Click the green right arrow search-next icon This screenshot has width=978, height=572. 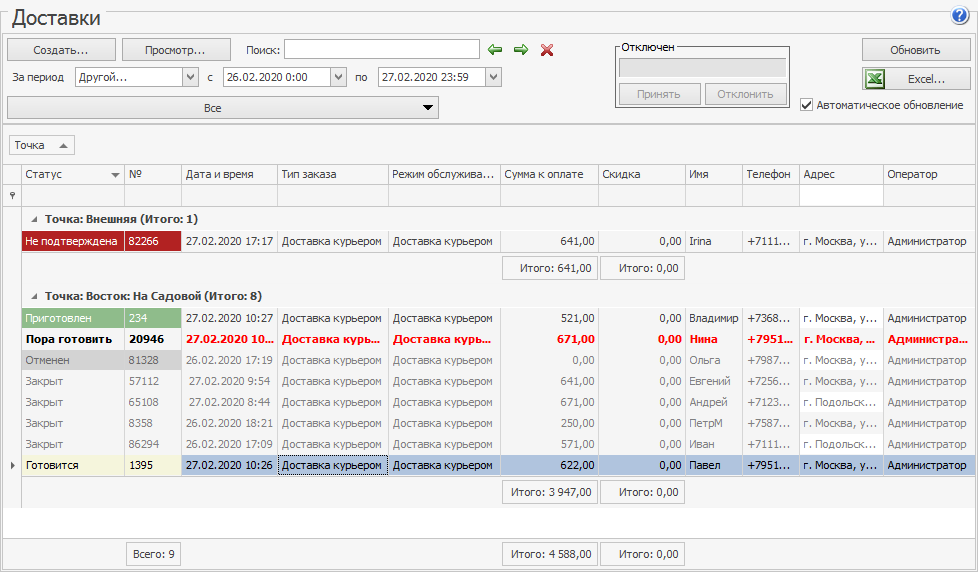[x=521, y=50]
